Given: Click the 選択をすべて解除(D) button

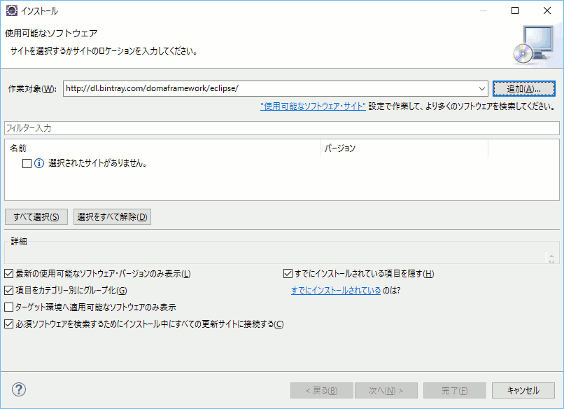Looking at the screenshot, I should tap(112, 217).
